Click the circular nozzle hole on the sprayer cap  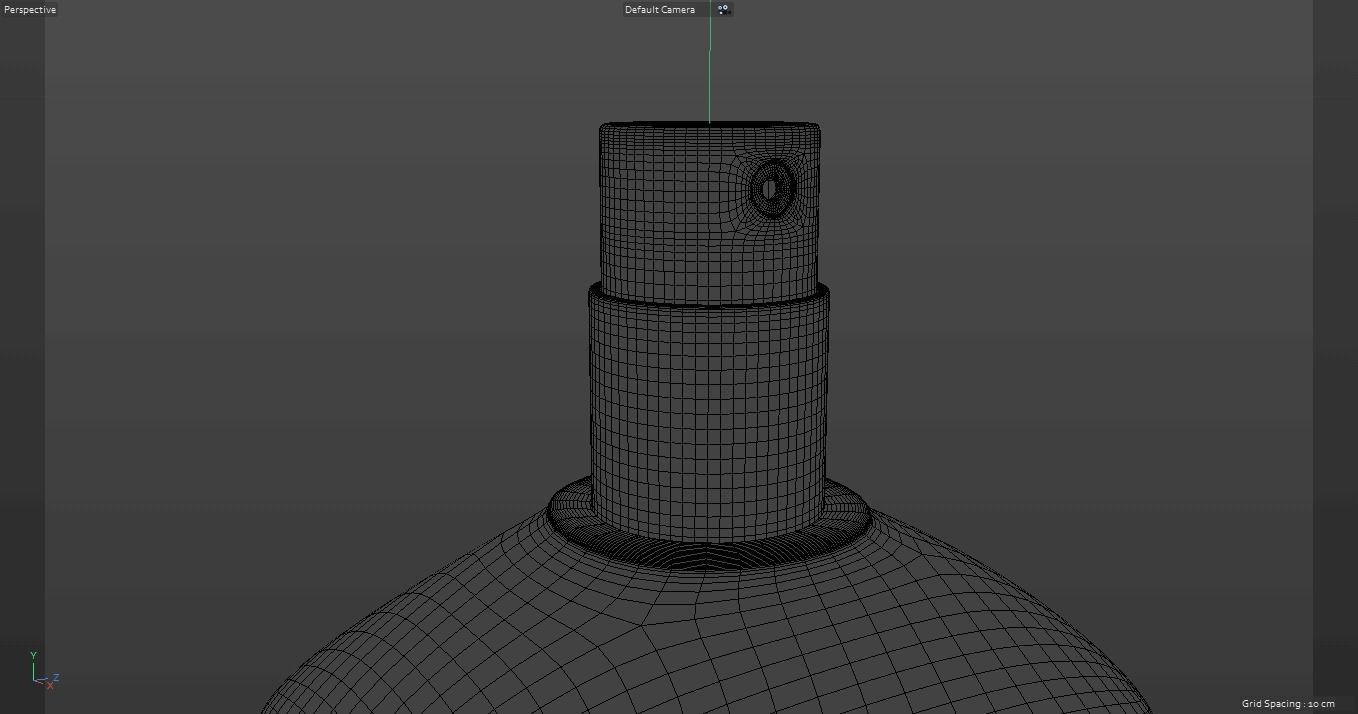pos(771,187)
